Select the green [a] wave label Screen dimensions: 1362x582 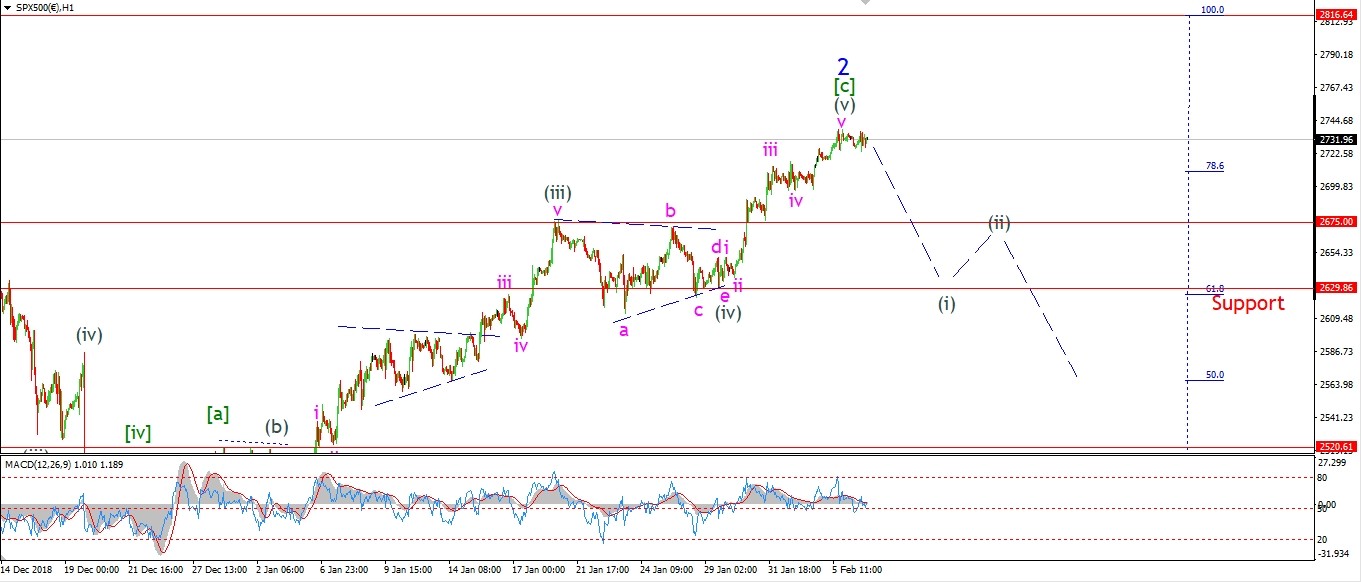[217, 412]
